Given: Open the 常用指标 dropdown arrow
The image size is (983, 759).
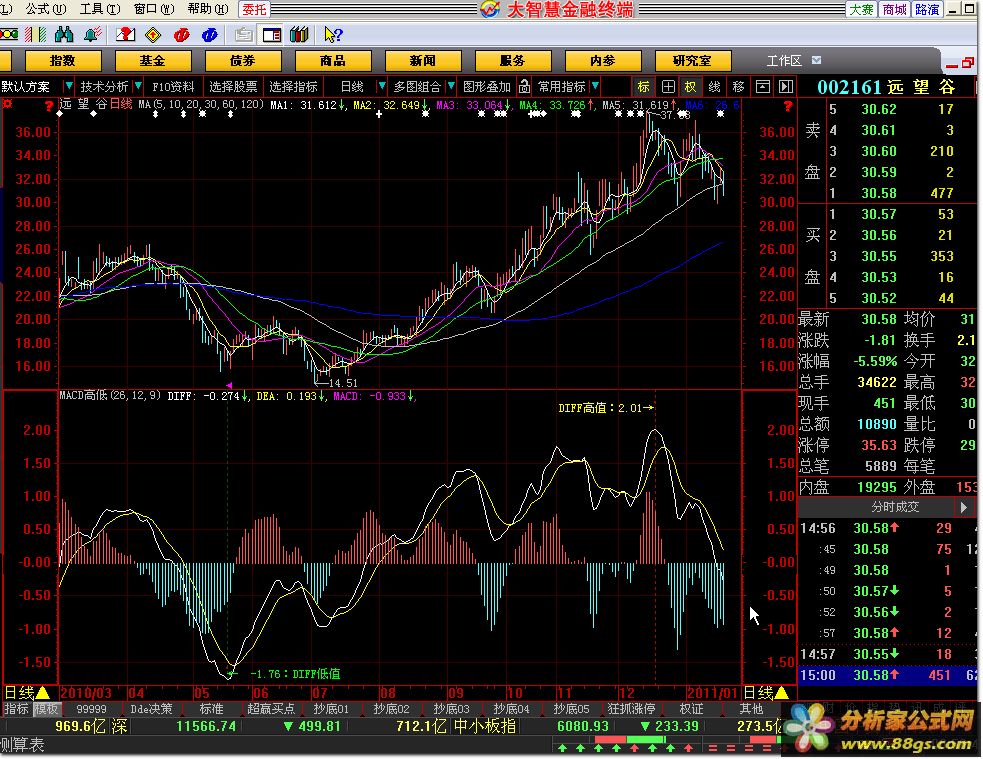Looking at the screenshot, I should click(x=594, y=86).
